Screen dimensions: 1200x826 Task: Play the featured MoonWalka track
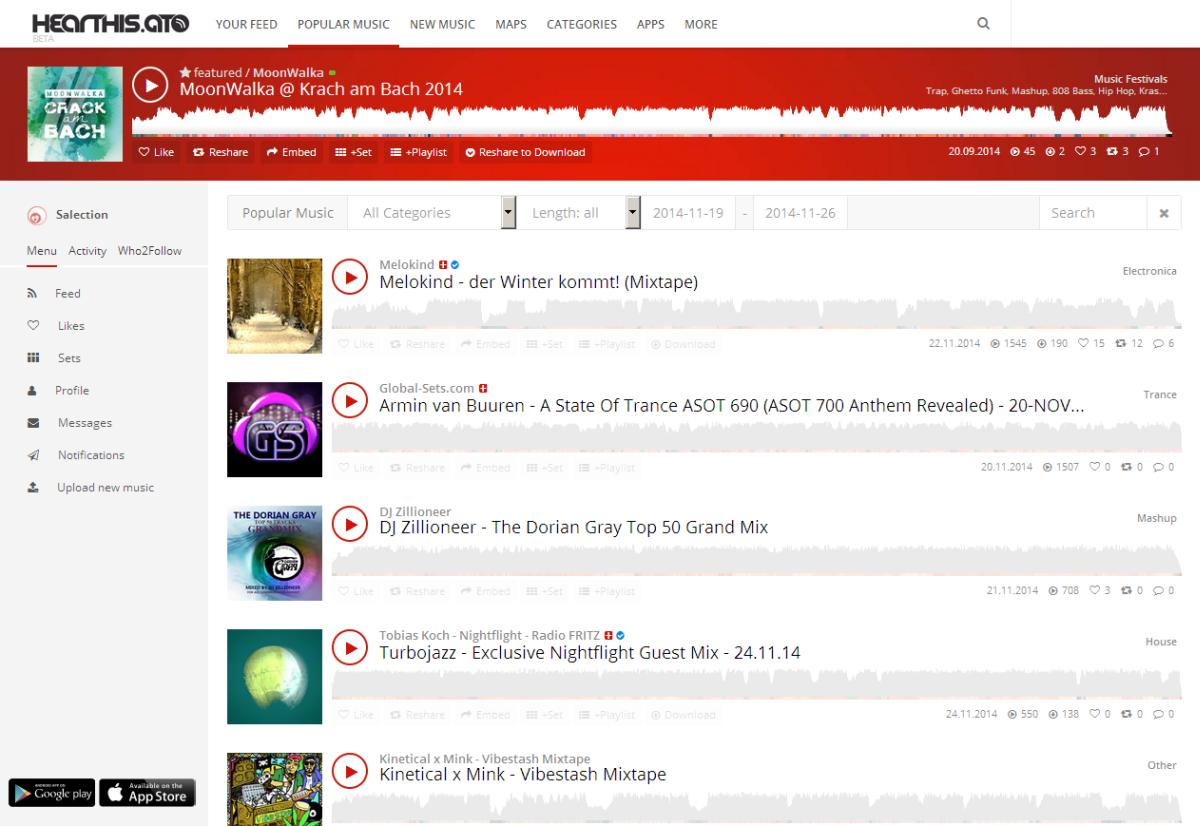click(x=150, y=86)
